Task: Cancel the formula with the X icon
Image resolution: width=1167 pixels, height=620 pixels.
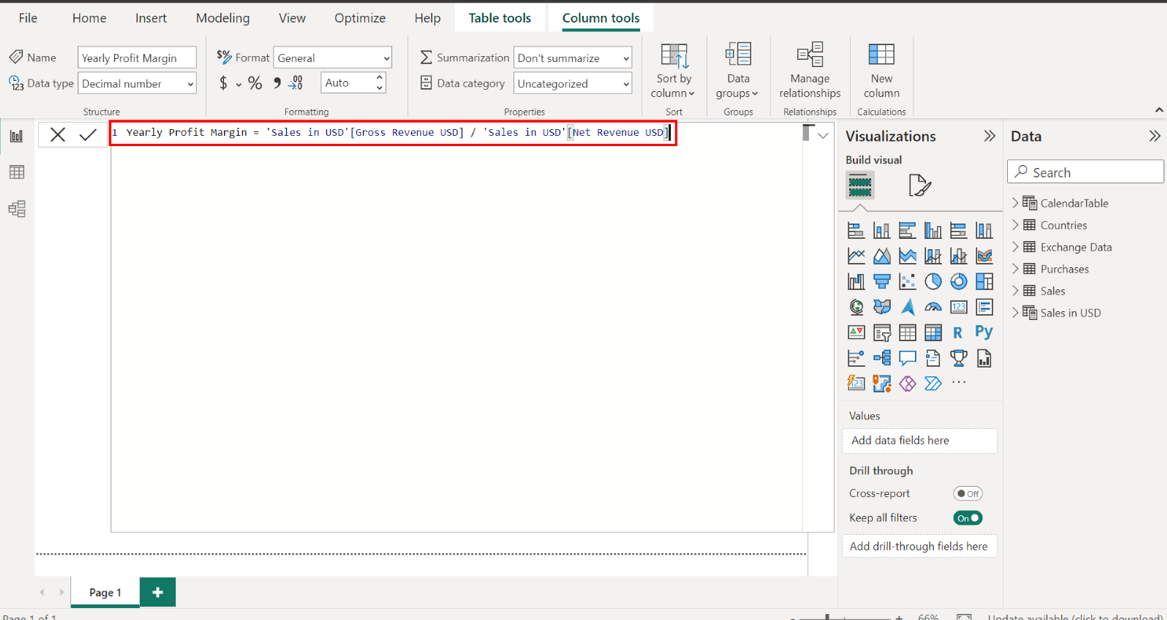Action: (58, 134)
